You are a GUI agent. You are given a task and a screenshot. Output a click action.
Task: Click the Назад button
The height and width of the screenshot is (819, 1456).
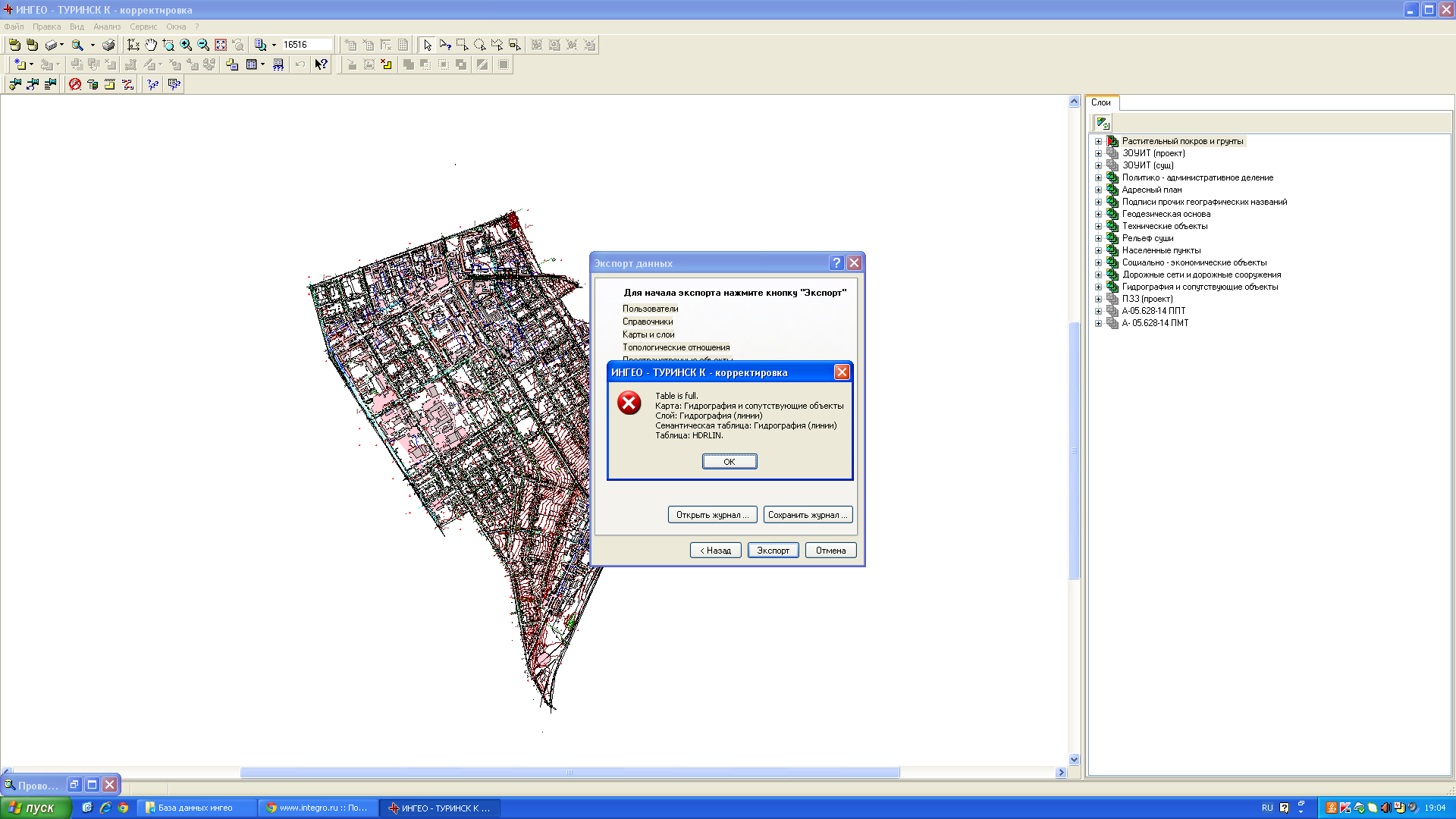point(716,551)
